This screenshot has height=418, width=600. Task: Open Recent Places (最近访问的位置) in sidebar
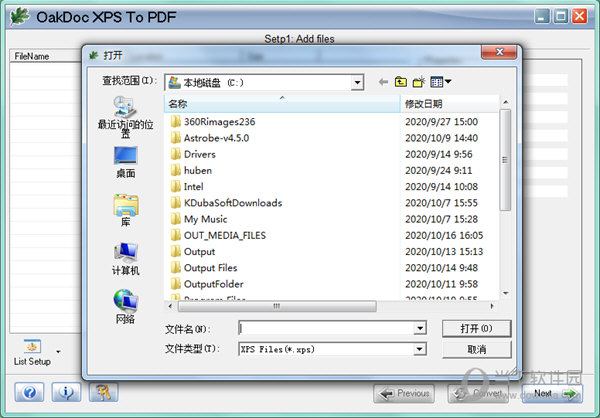[126, 116]
